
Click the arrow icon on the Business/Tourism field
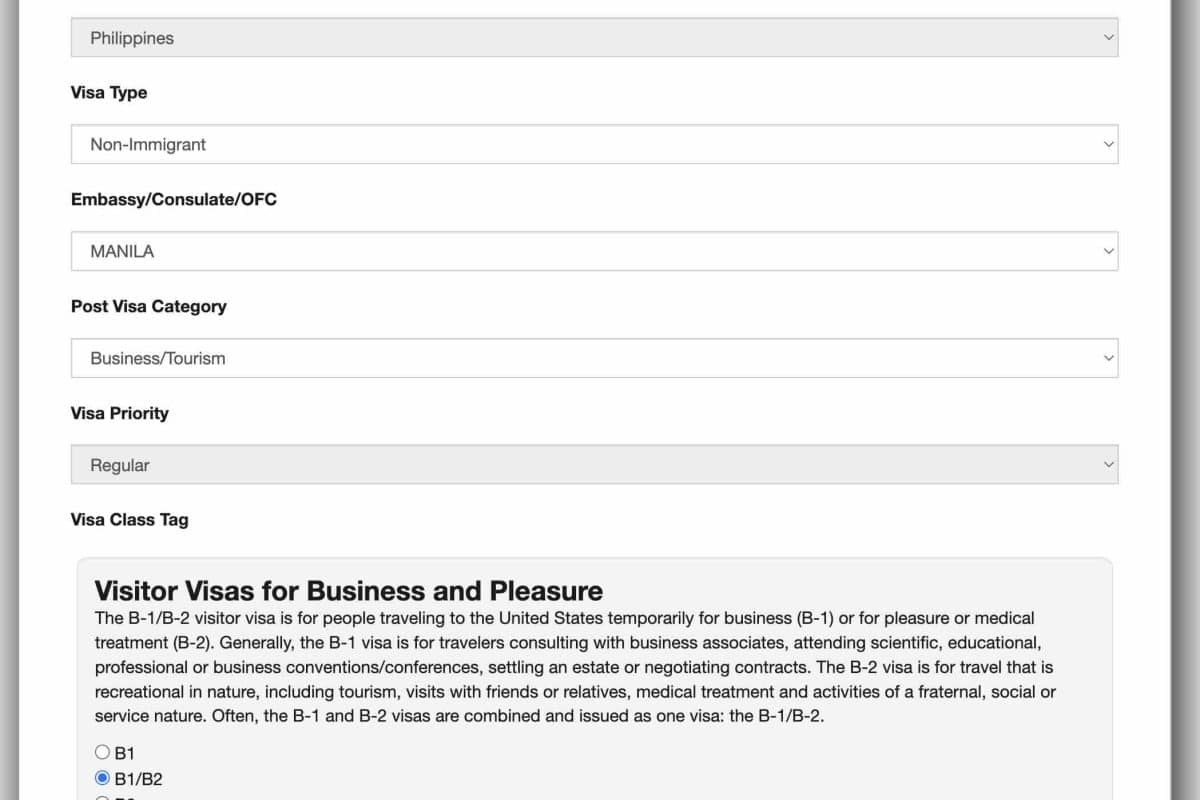coord(1107,358)
